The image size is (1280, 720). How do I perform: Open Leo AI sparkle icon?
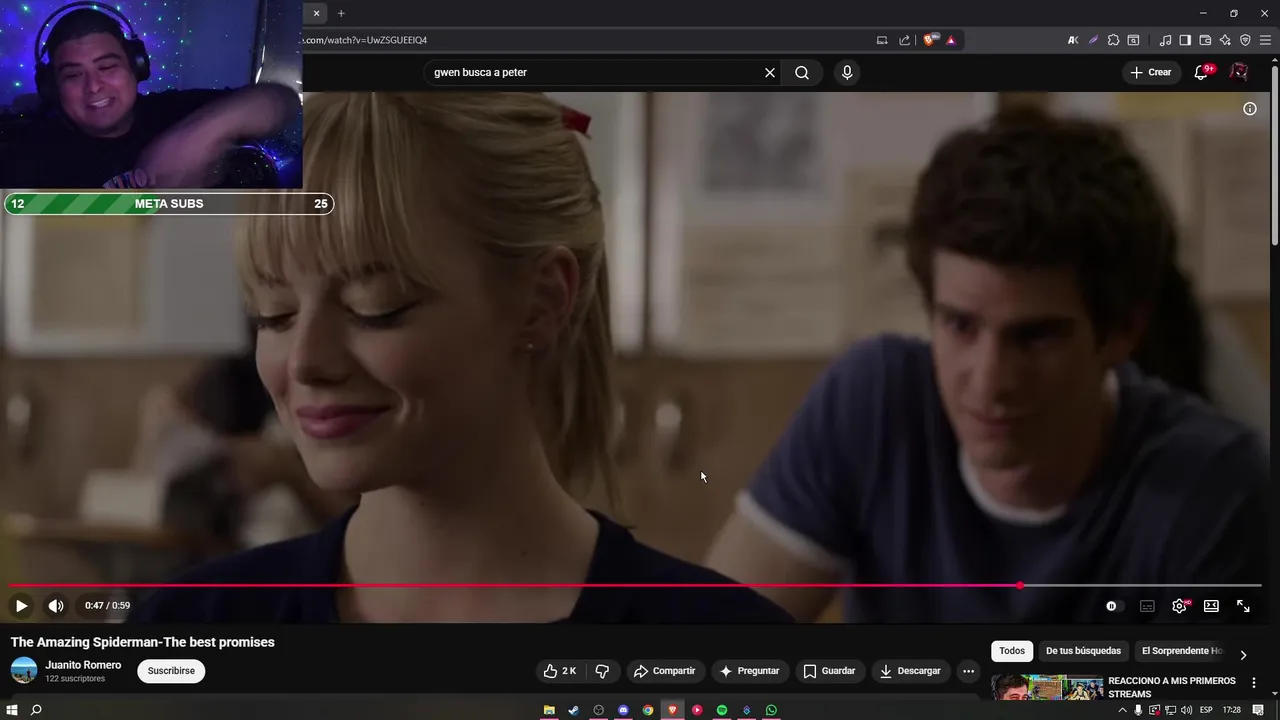point(1225,40)
